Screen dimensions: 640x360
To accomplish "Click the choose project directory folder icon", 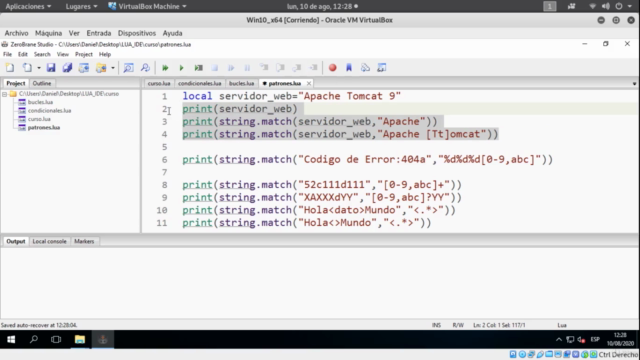I will 101,68.
